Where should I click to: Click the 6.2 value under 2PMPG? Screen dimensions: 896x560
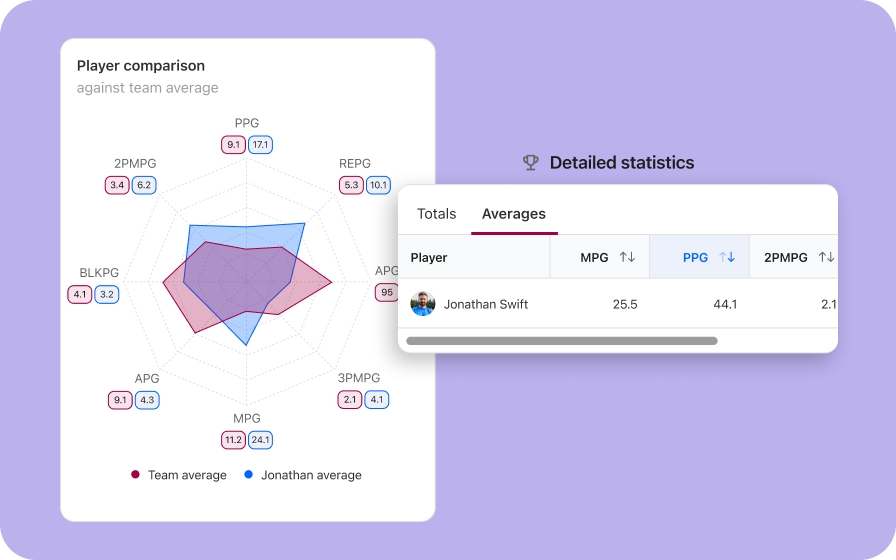(144, 185)
